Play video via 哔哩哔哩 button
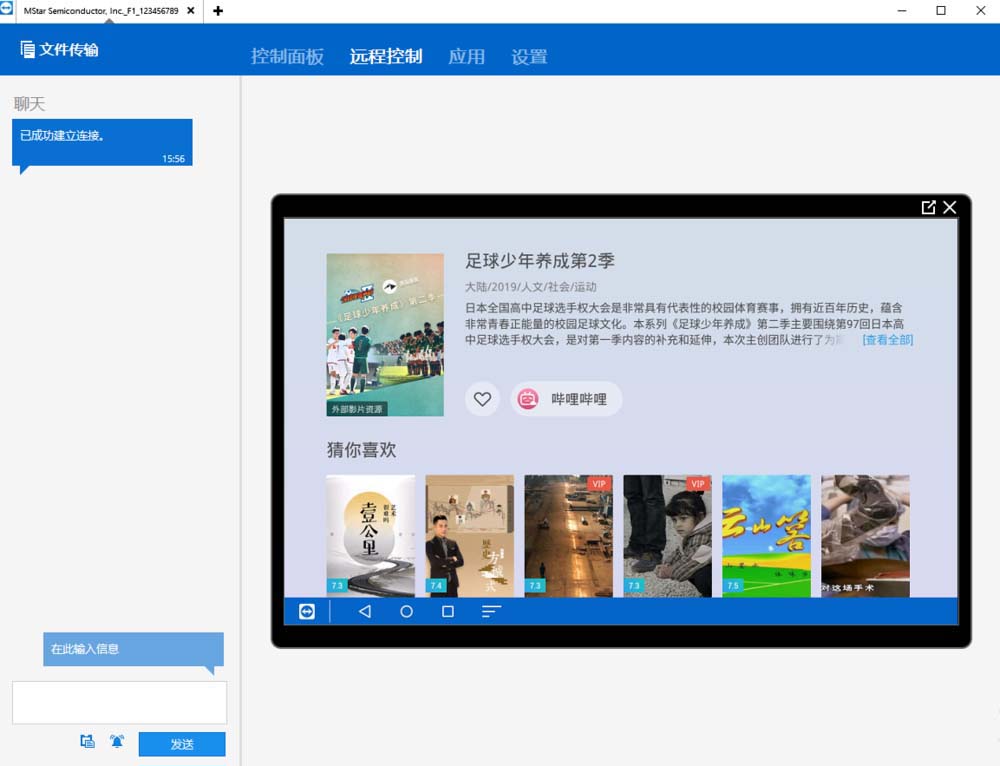The width and height of the screenshot is (1000, 766). [x=566, y=399]
